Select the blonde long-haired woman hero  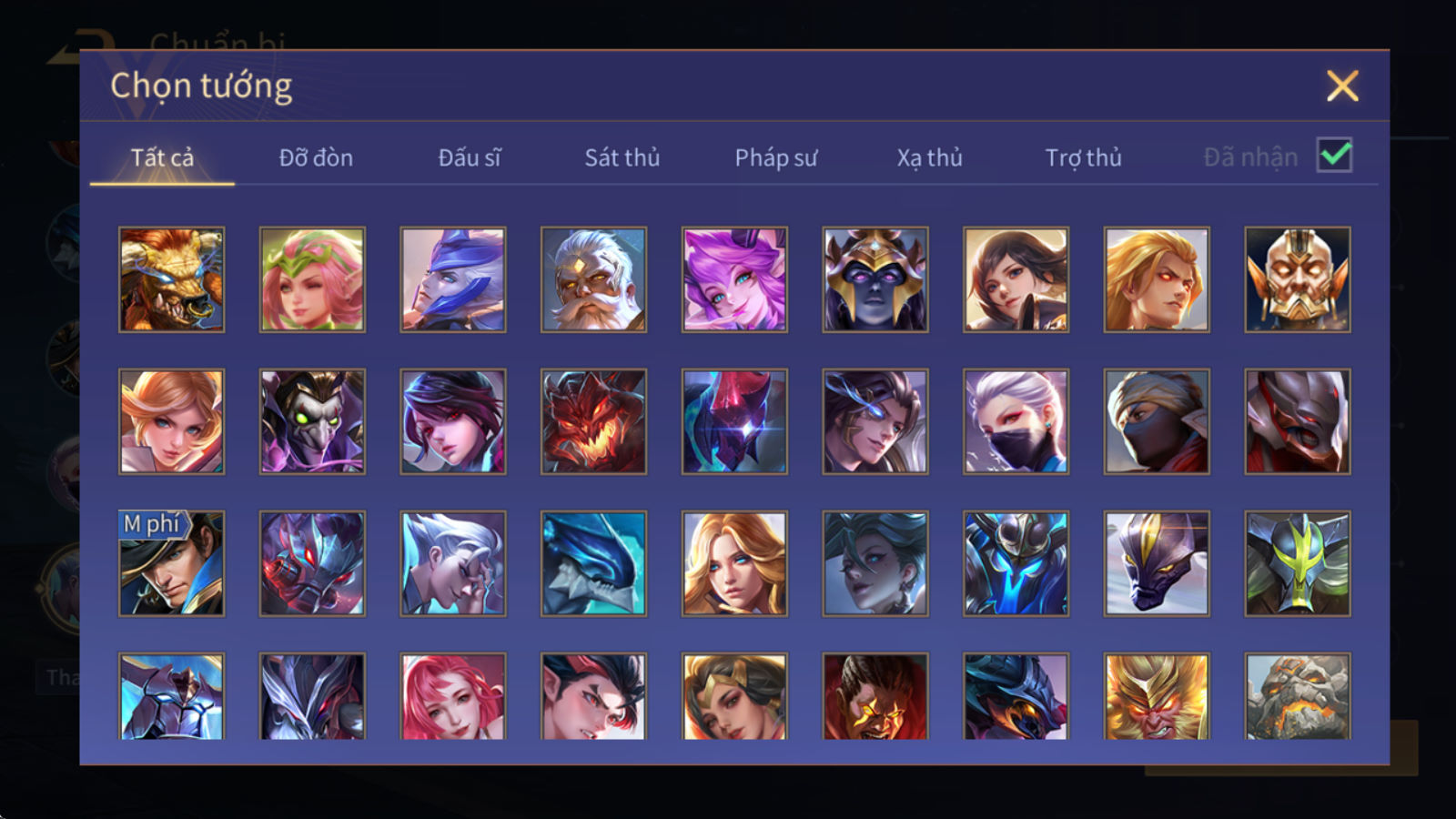coord(734,563)
